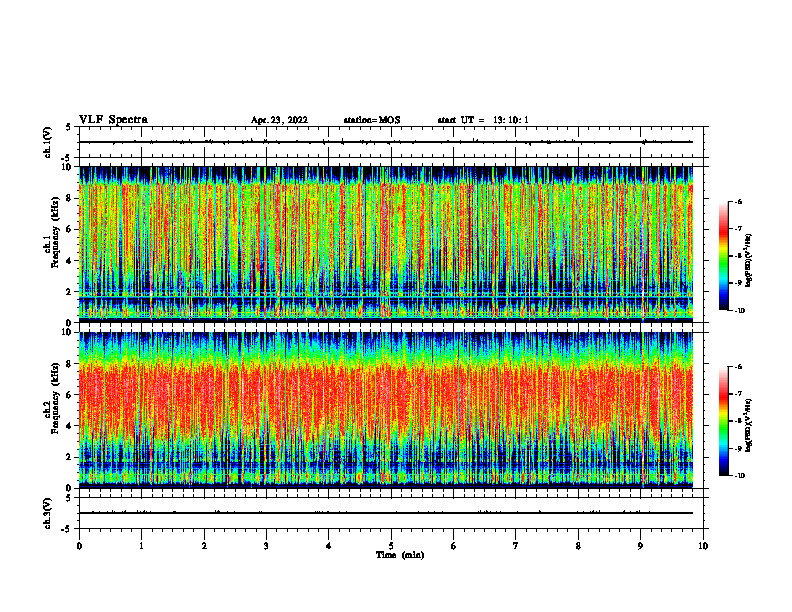
Task: Click the ch.1 color bar log(PSD) title
Action: [750, 261]
